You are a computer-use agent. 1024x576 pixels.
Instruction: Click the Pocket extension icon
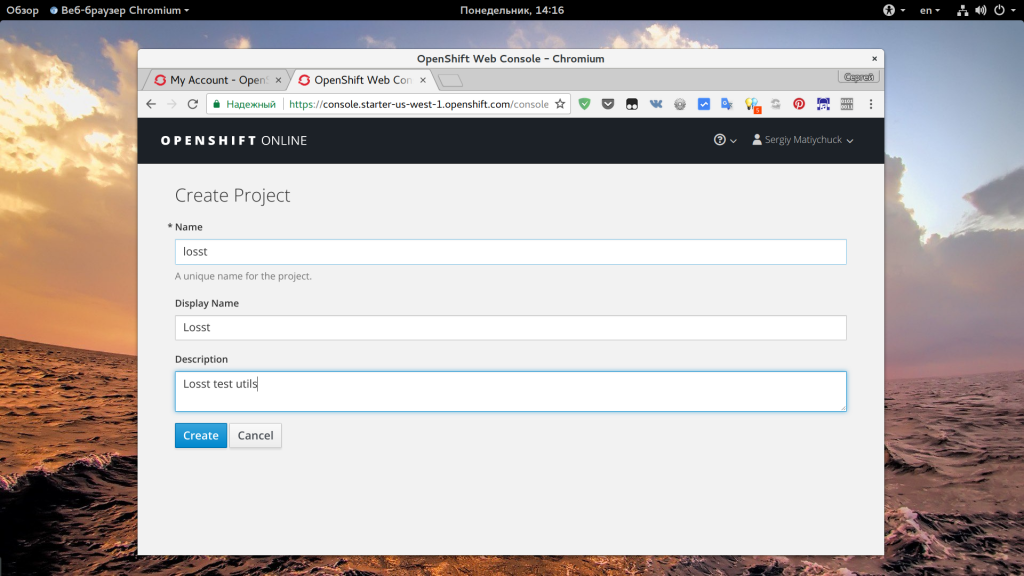pyautogui.click(x=608, y=104)
